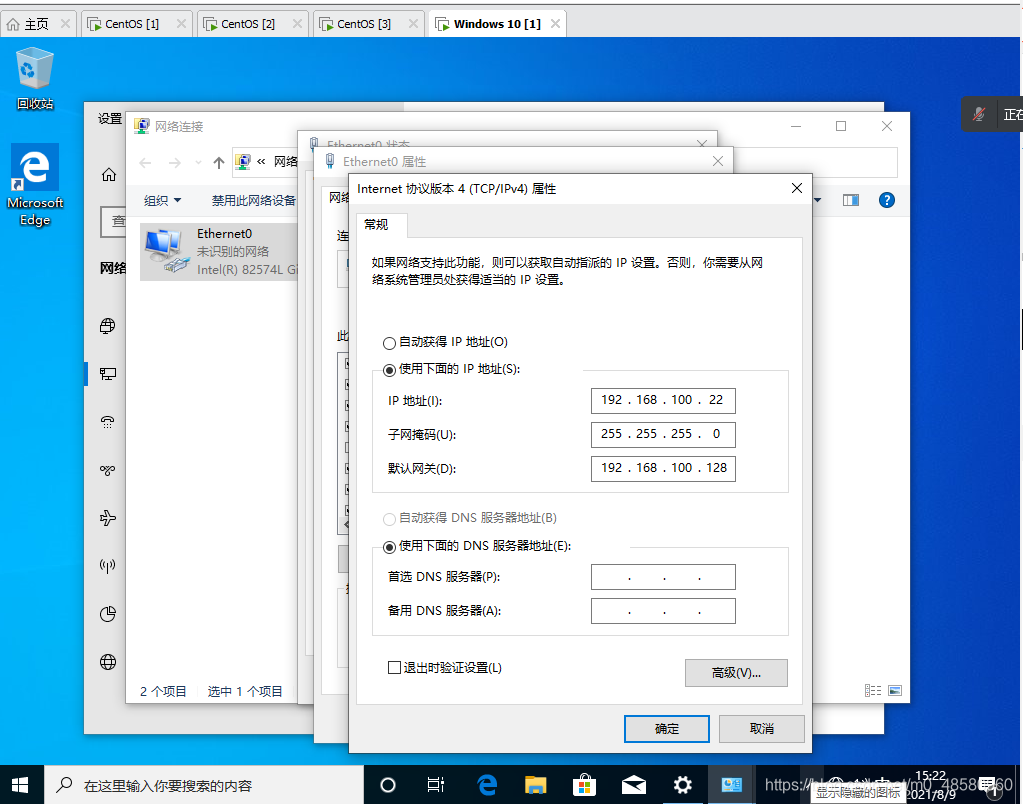
Task: Switch to Windows 10 [1] VM tab
Action: [497, 23]
